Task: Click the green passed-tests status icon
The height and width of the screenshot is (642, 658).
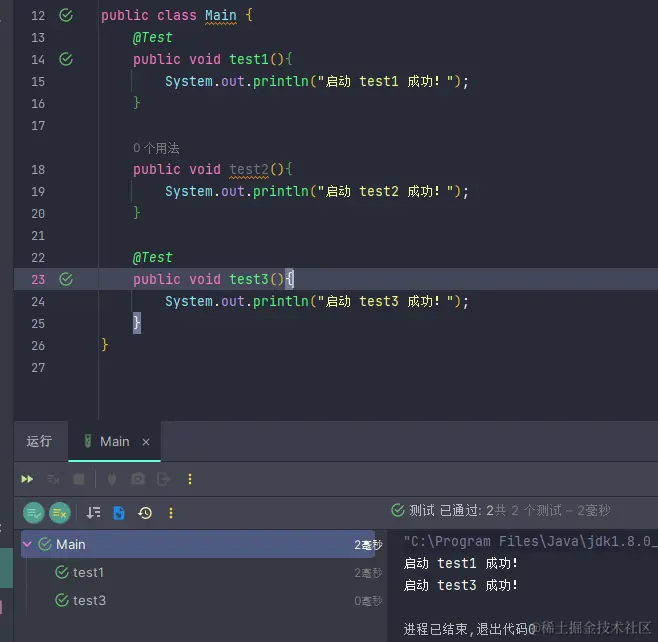Action: point(398,510)
